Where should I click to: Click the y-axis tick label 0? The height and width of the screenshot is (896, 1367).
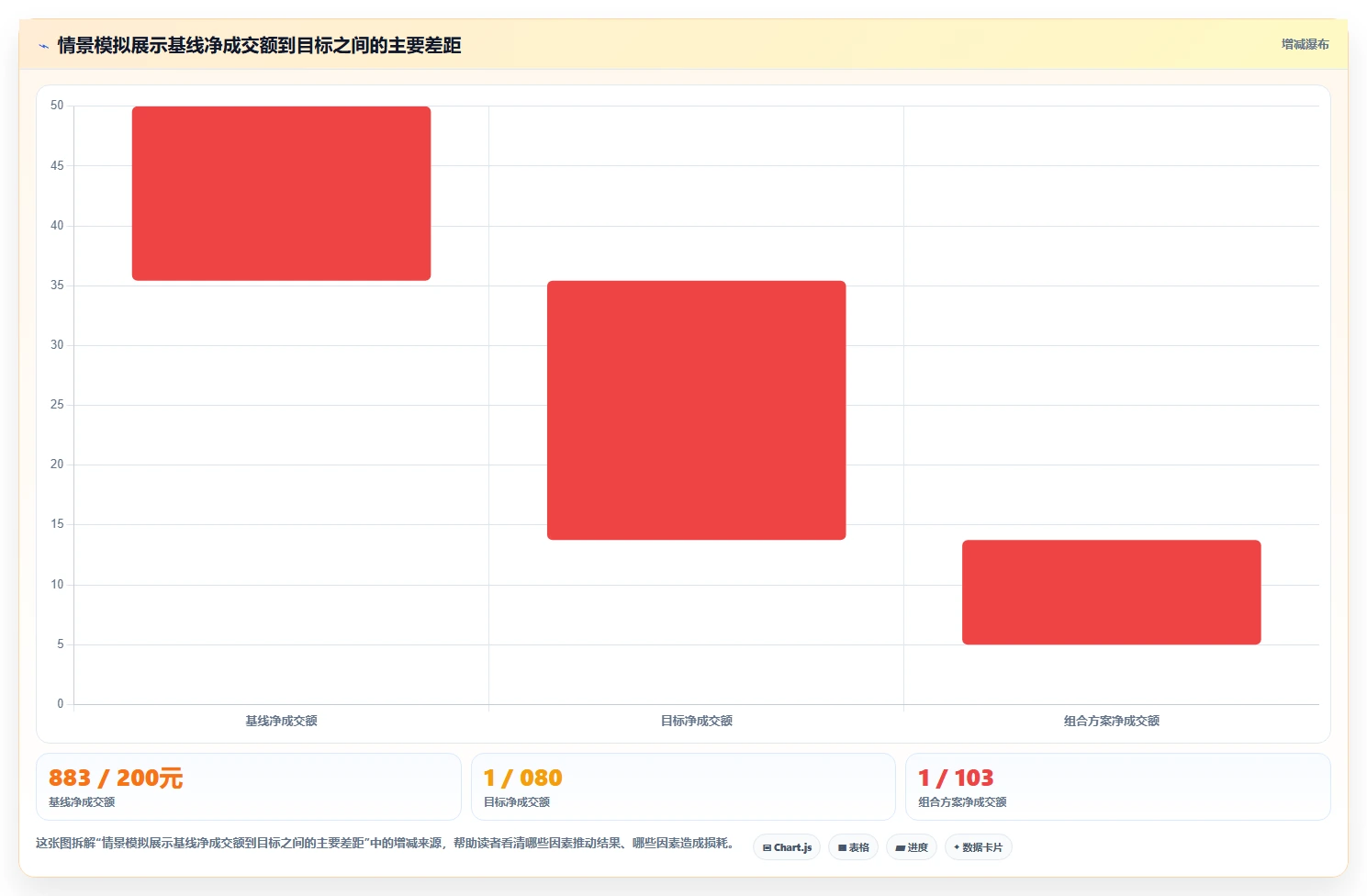[x=61, y=704]
